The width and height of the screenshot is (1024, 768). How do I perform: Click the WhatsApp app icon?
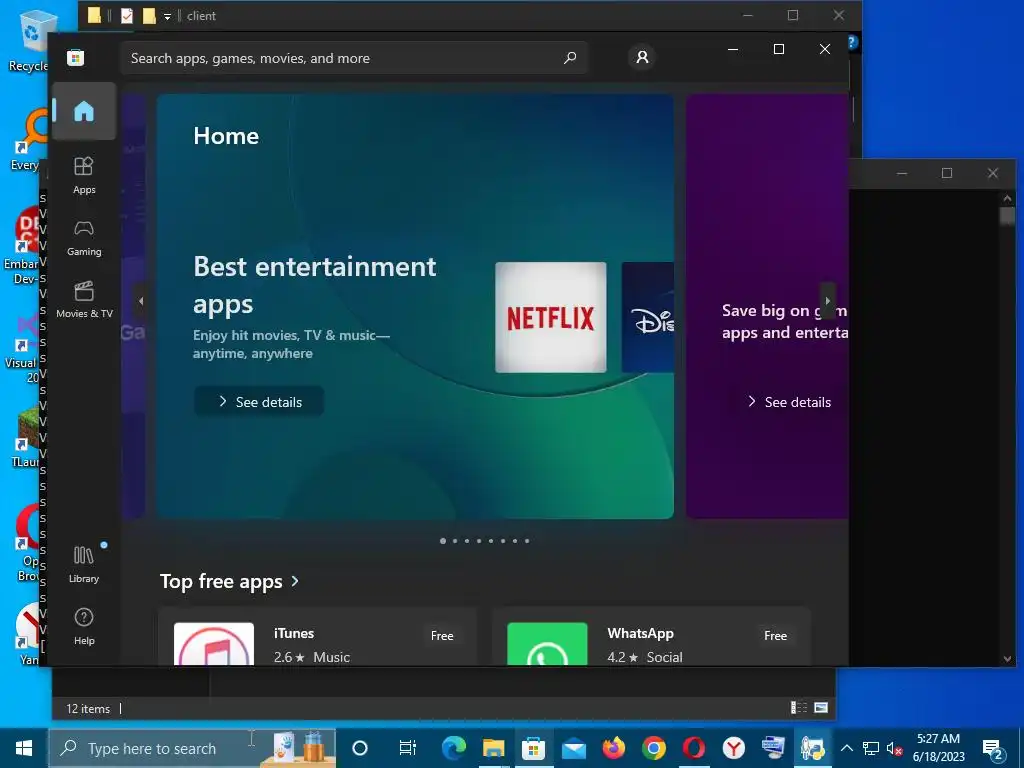coord(547,644)
